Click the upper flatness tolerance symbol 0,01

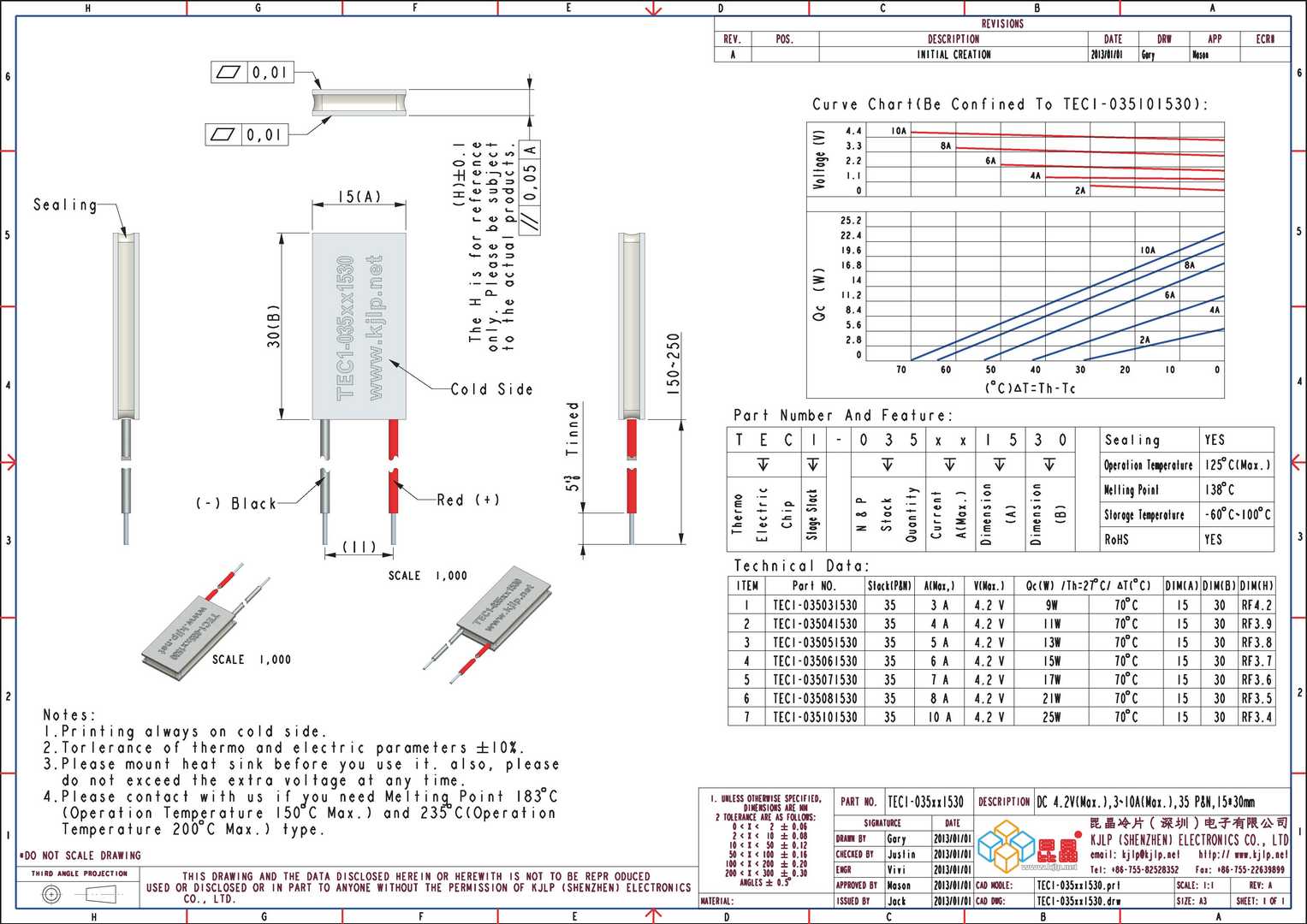click(252, 73)
